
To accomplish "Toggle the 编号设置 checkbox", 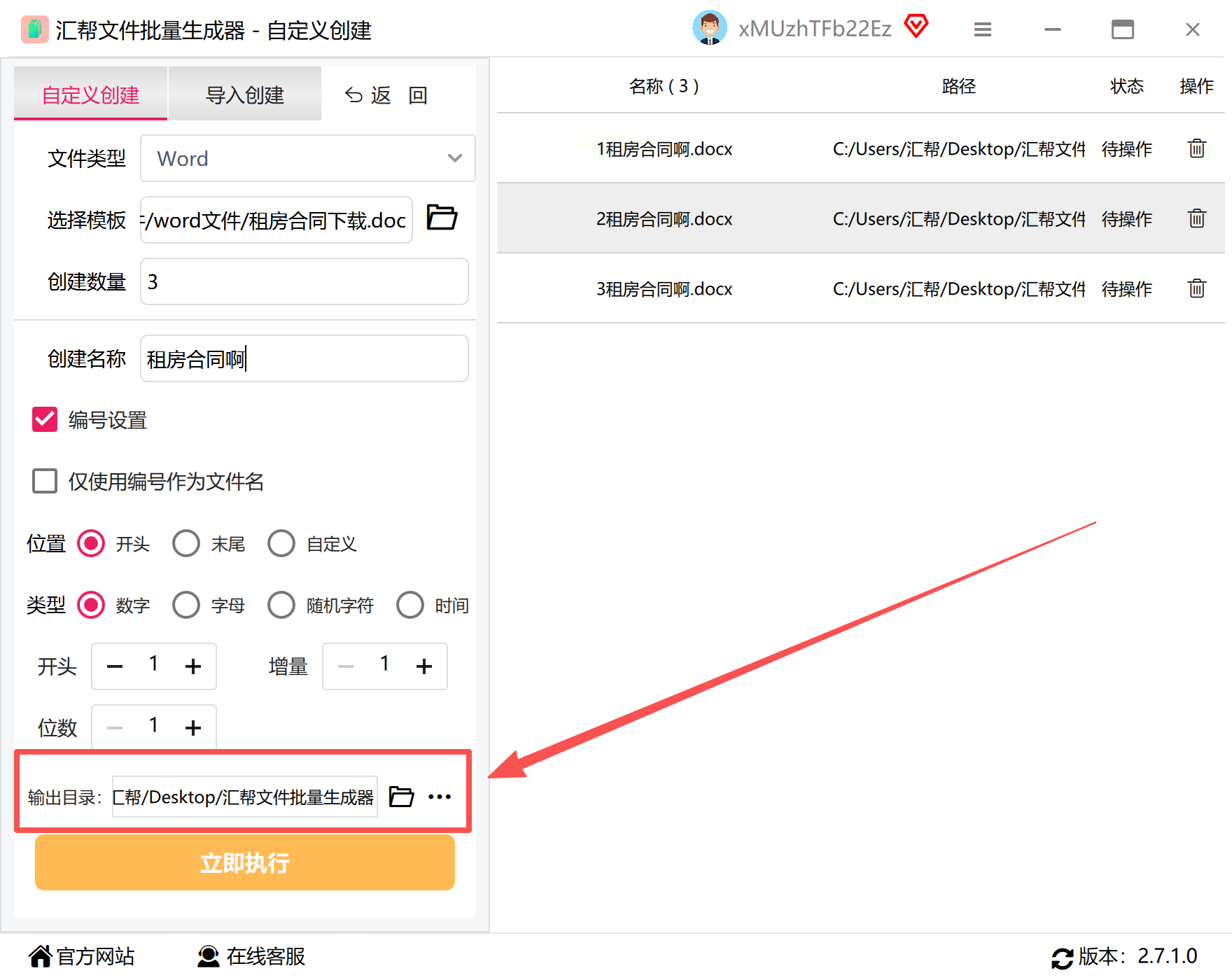I will pos(45,420).
